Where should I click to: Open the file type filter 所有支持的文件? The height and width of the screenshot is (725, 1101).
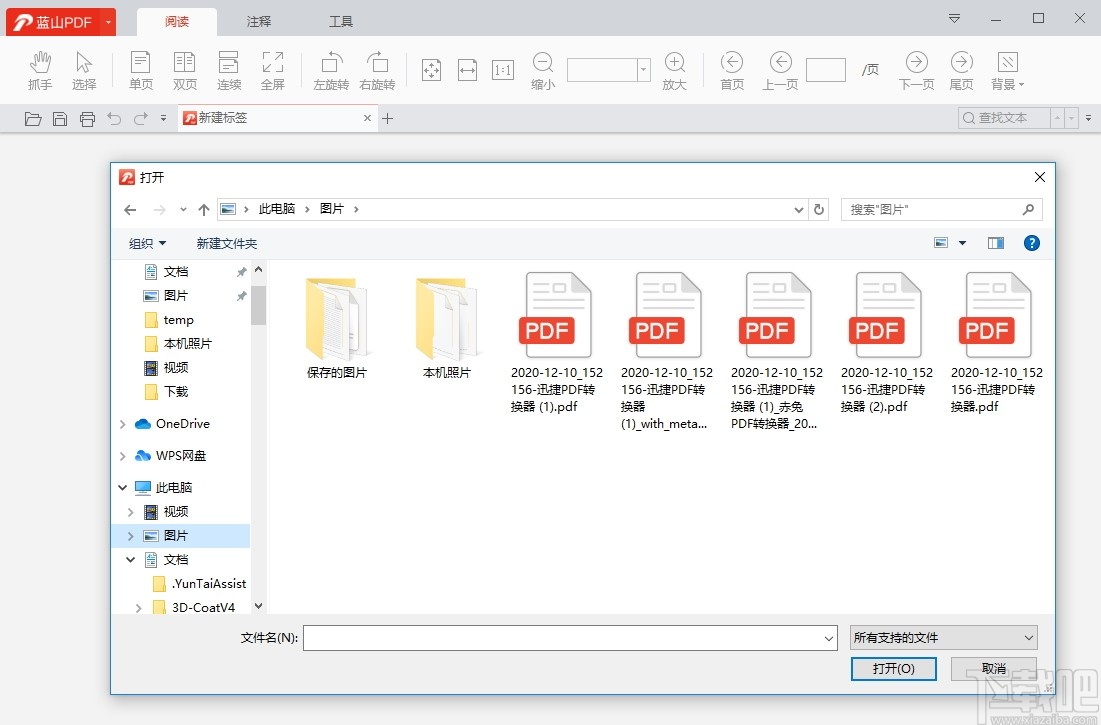point(942,637)
